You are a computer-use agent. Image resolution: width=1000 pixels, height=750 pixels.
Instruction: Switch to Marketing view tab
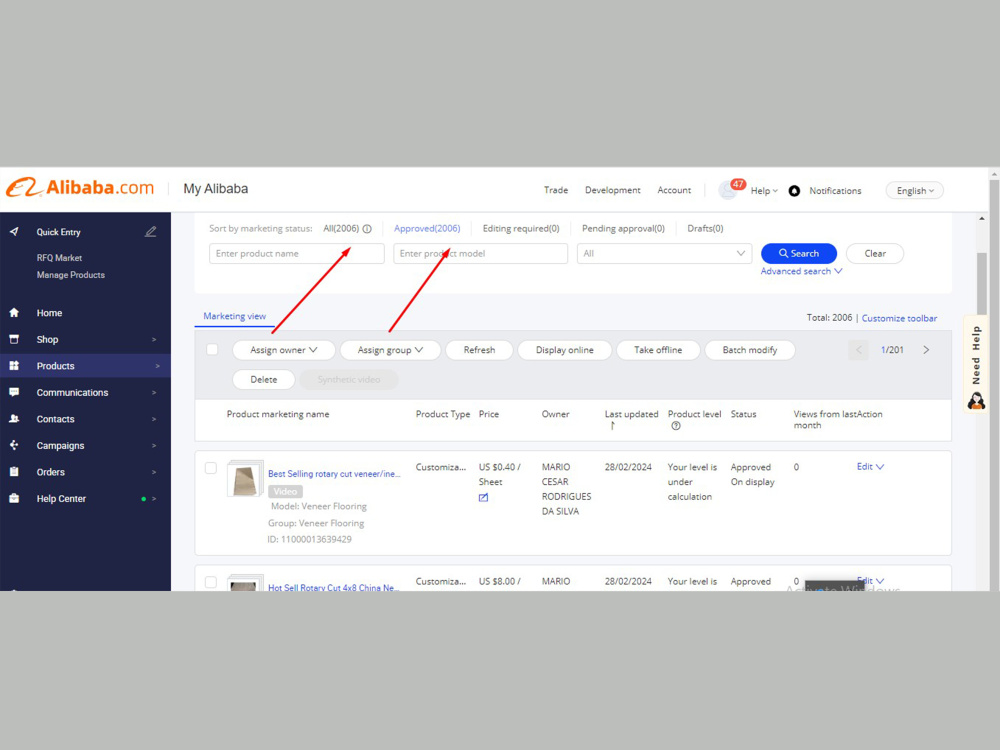[x=235, y=316]
